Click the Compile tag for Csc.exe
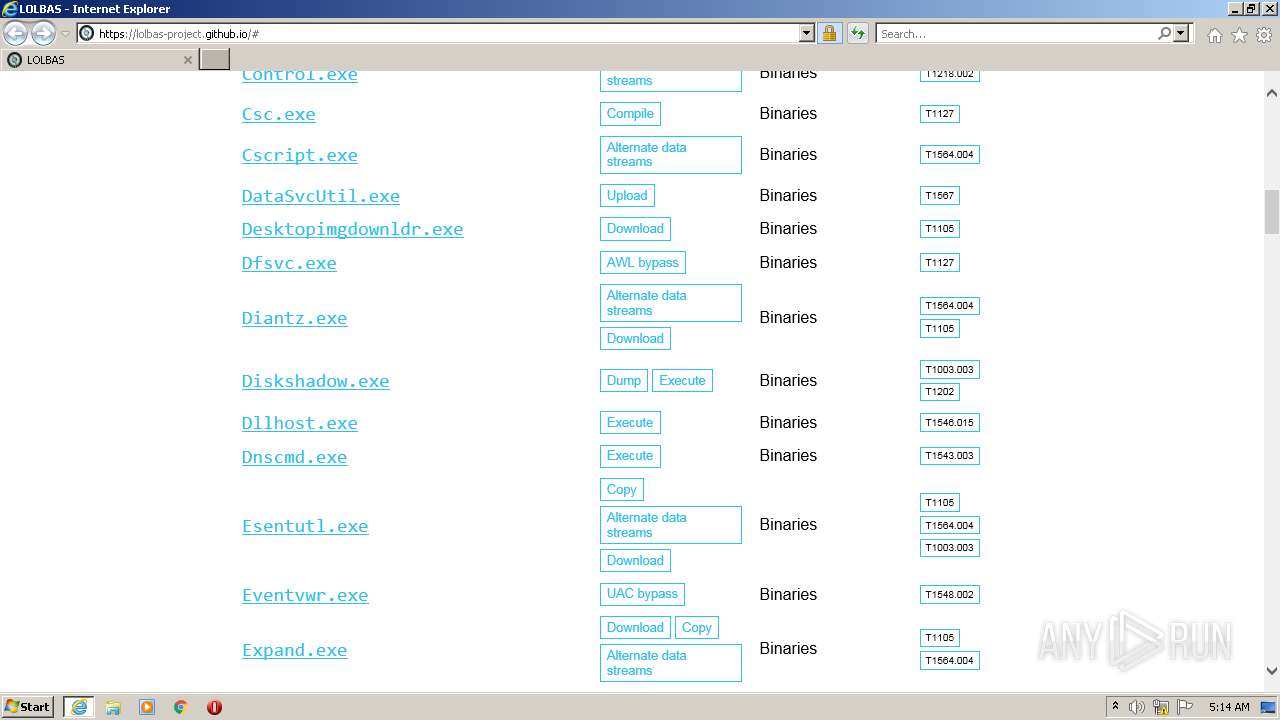This screenshot has height=720, width=1280. (x=630, y=114)
